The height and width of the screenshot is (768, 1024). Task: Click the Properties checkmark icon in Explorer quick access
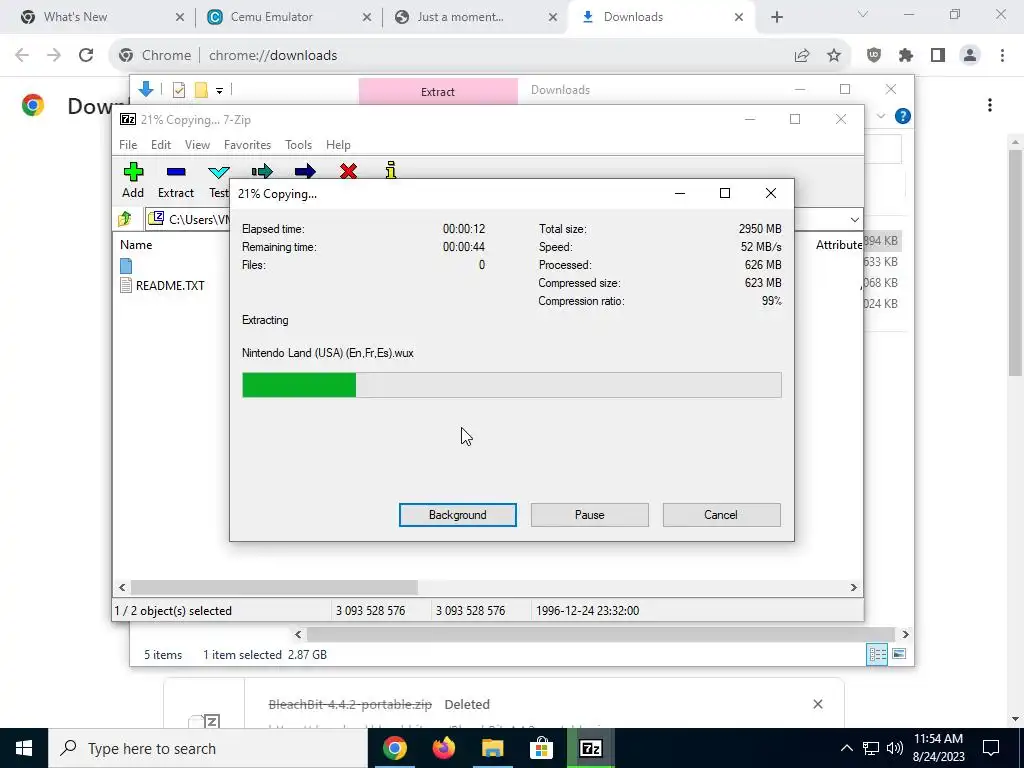[x=178, y=90]
